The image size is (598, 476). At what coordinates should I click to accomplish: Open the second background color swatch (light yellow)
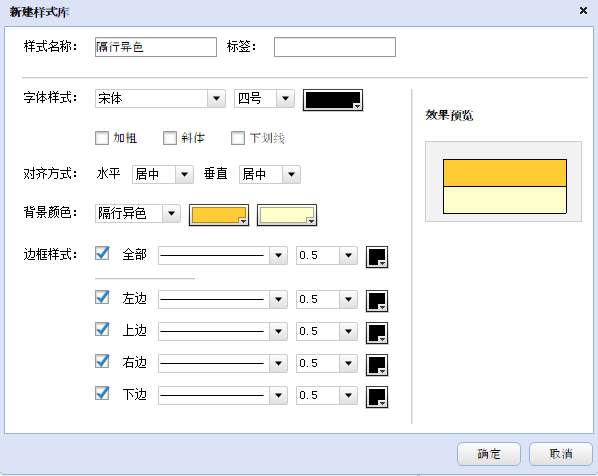(287, 215)
